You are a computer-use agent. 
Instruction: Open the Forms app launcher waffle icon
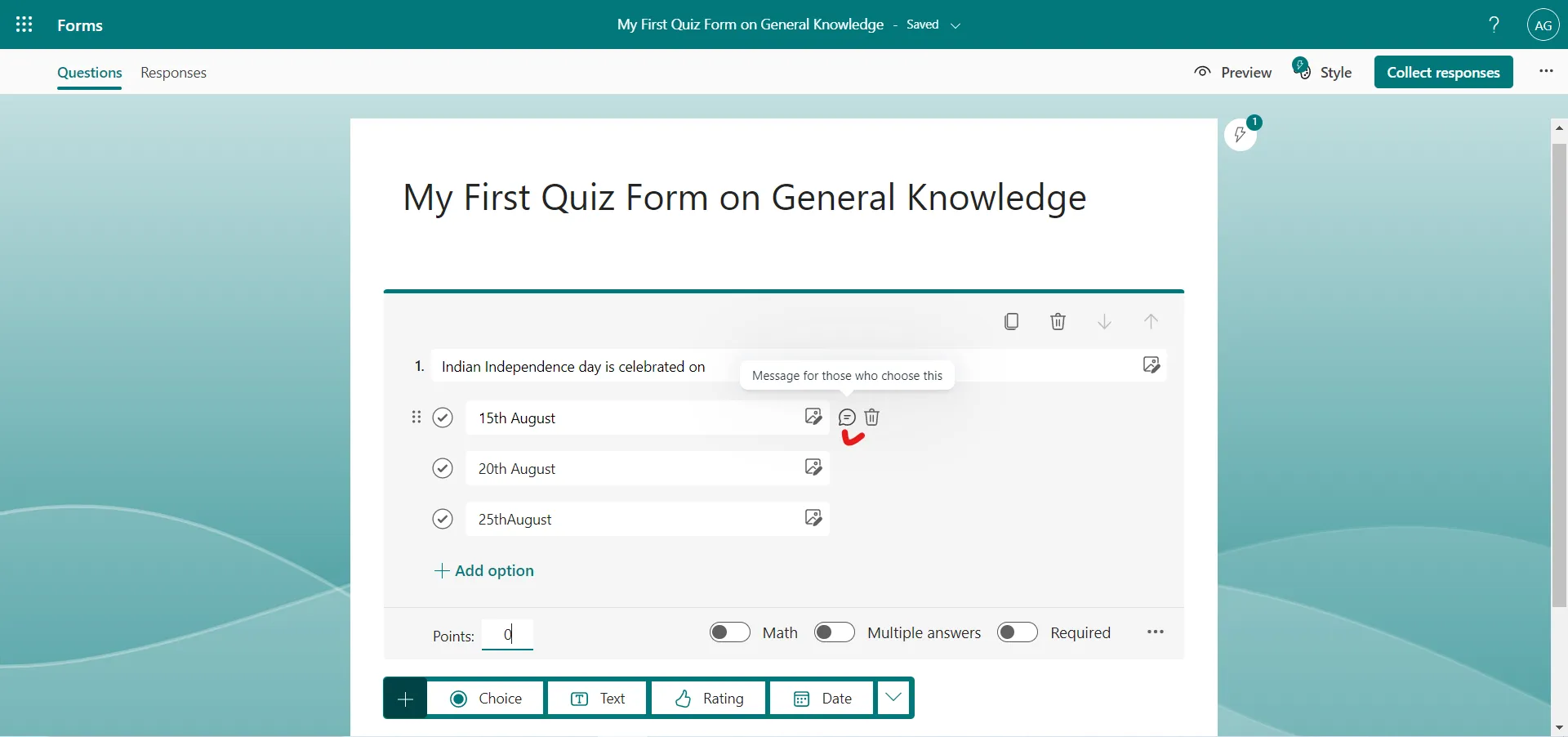pos(24,25)
